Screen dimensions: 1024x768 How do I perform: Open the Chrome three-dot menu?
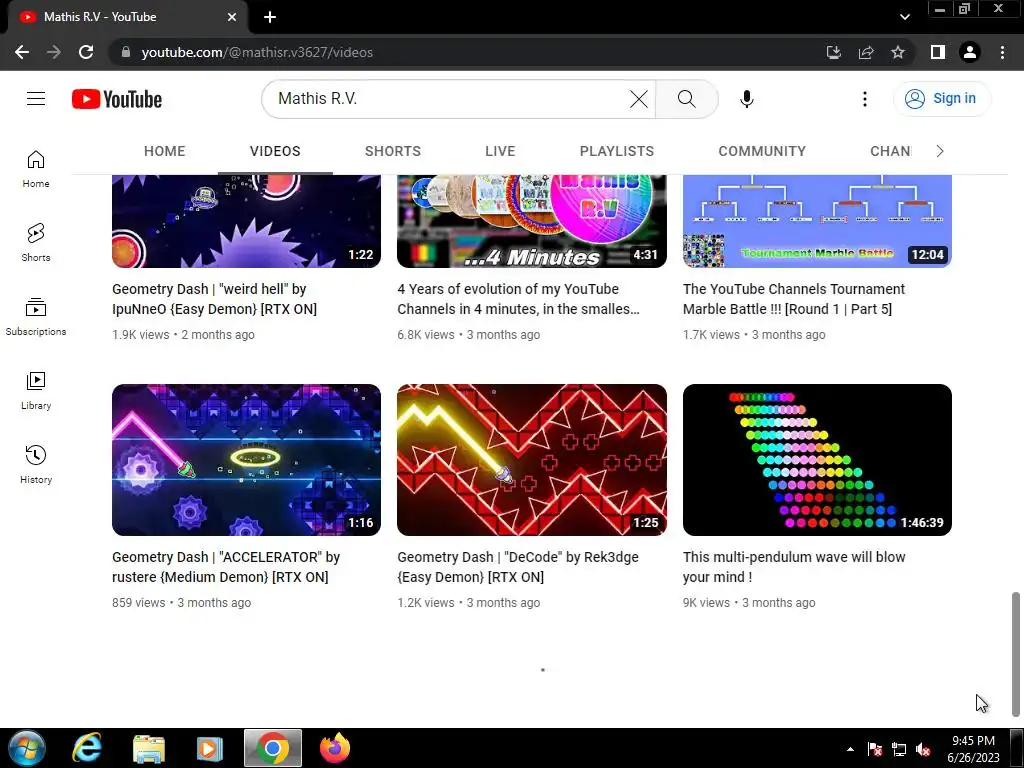coord(1002,52)
